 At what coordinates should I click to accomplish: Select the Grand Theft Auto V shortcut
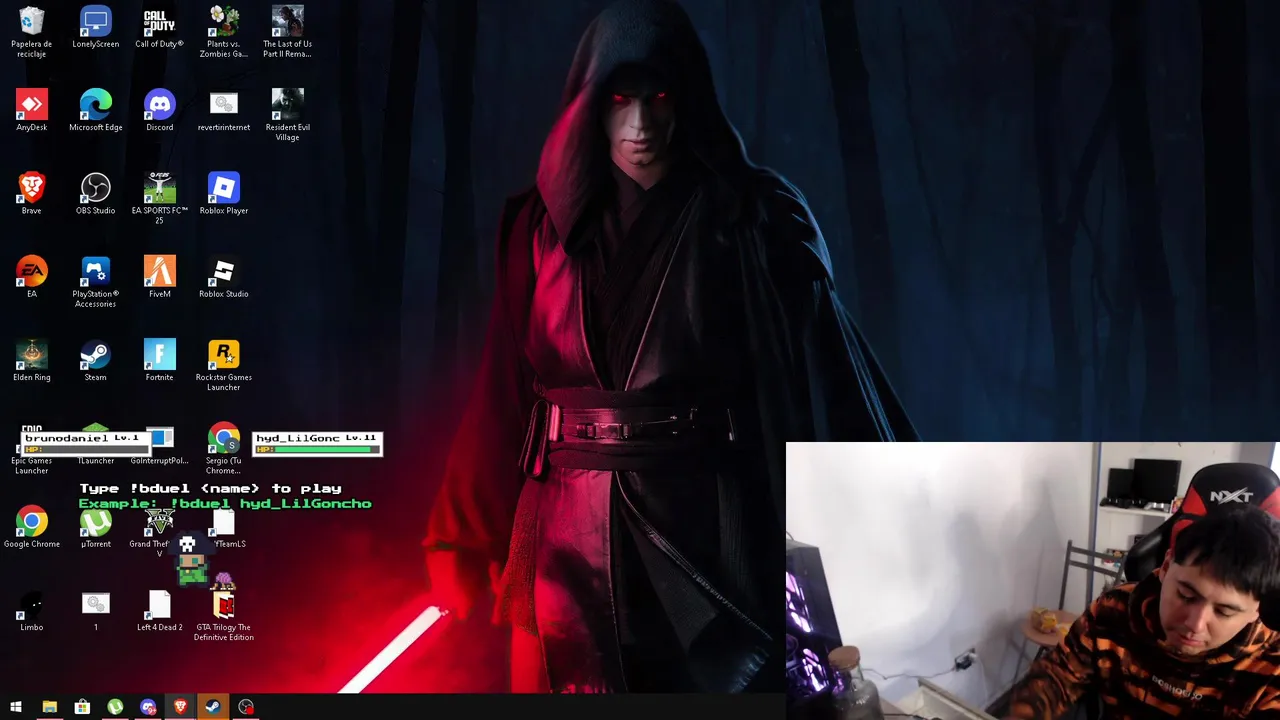tap(159, 531)
